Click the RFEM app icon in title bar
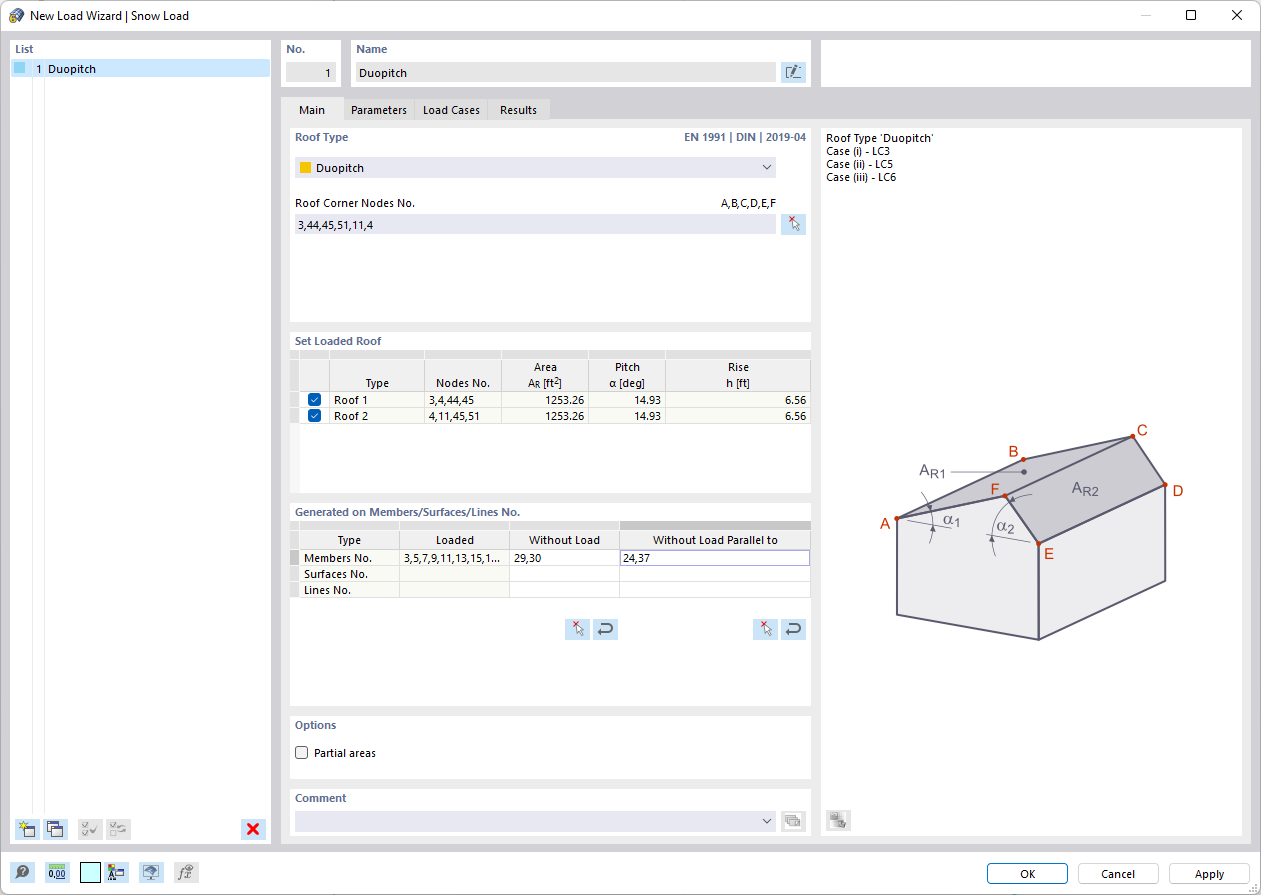1261x895 pixels. coord(16,15)
